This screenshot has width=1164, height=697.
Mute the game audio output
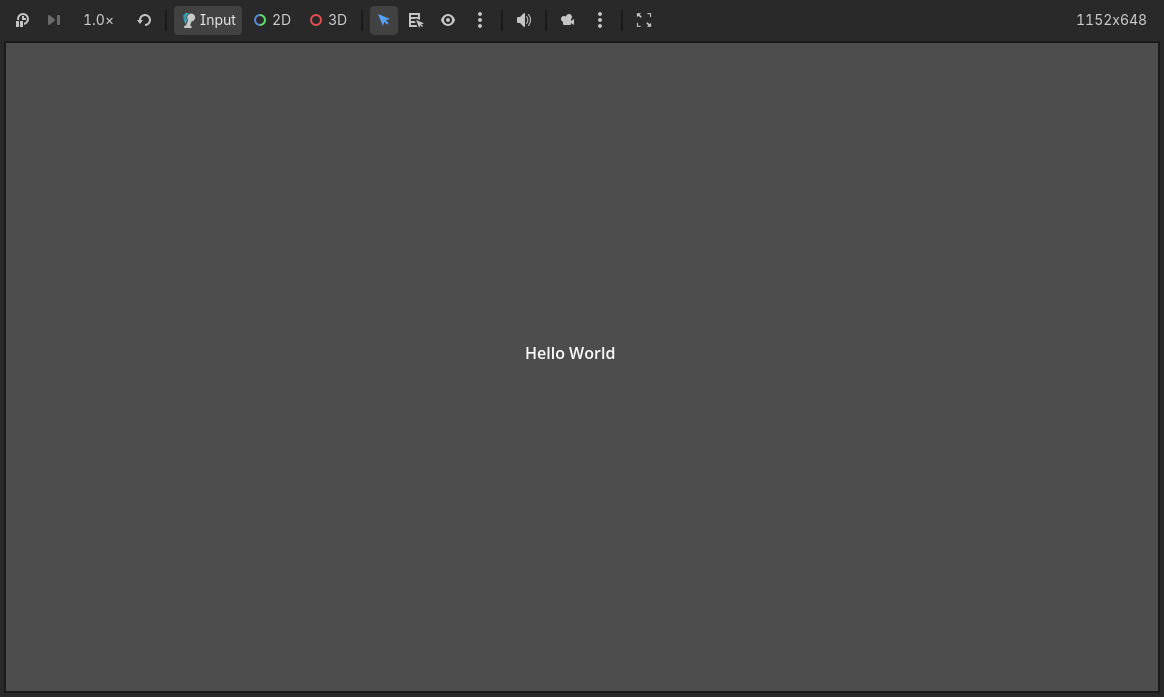(524, 20)
